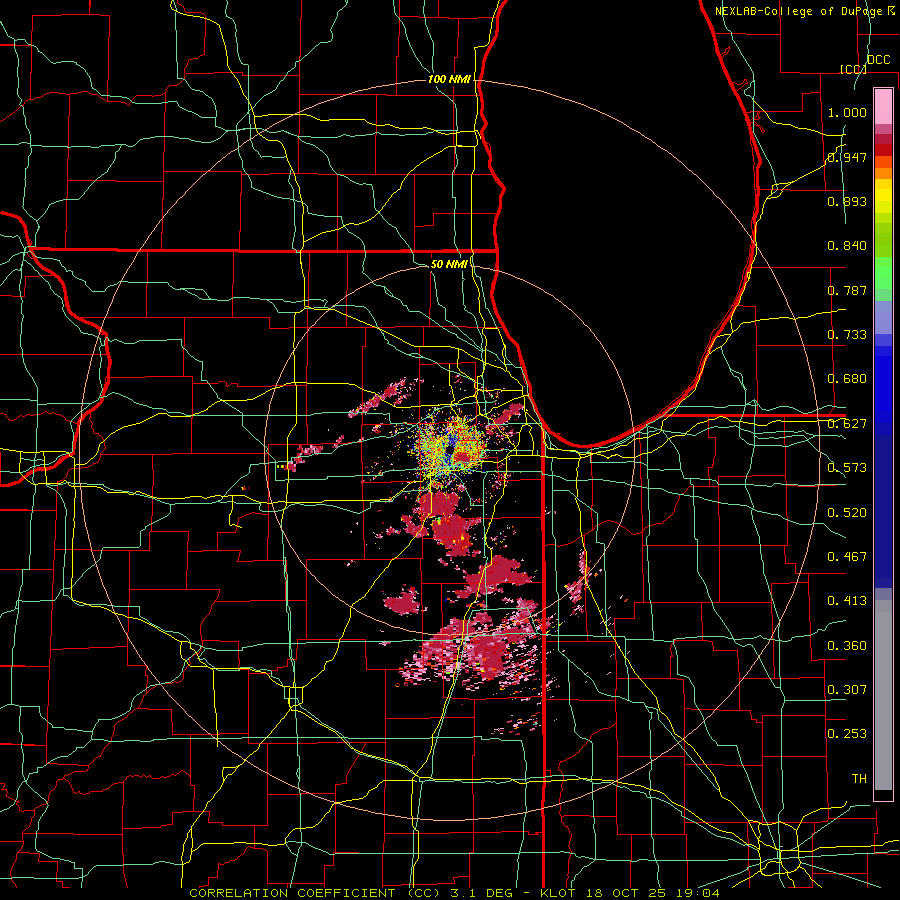Click the 50 NMI range ring label
The width and height of the screenshot is (900, 900).
coord(449,264)
